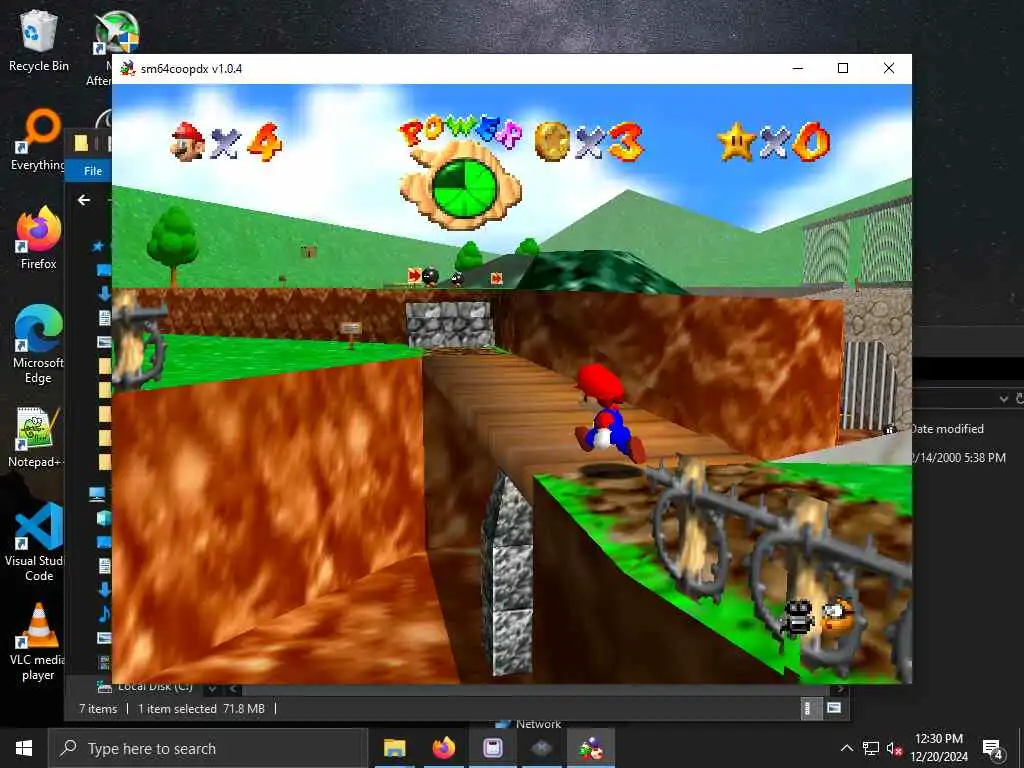Open the notification center with 4 alerts
Viewport: 1024px width, 768px height.
(x=992, y=748)
